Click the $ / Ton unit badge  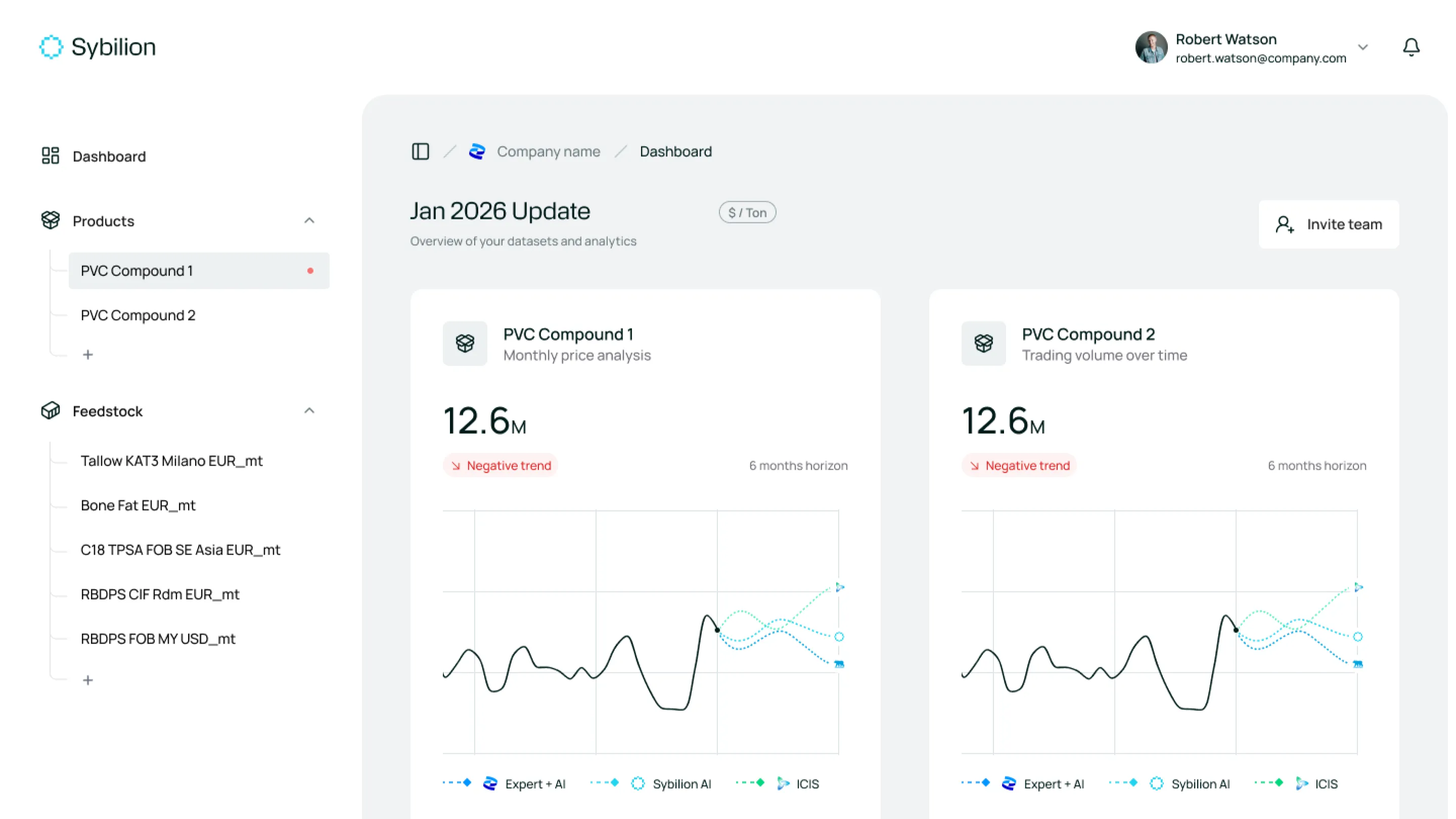click(747, 212)
